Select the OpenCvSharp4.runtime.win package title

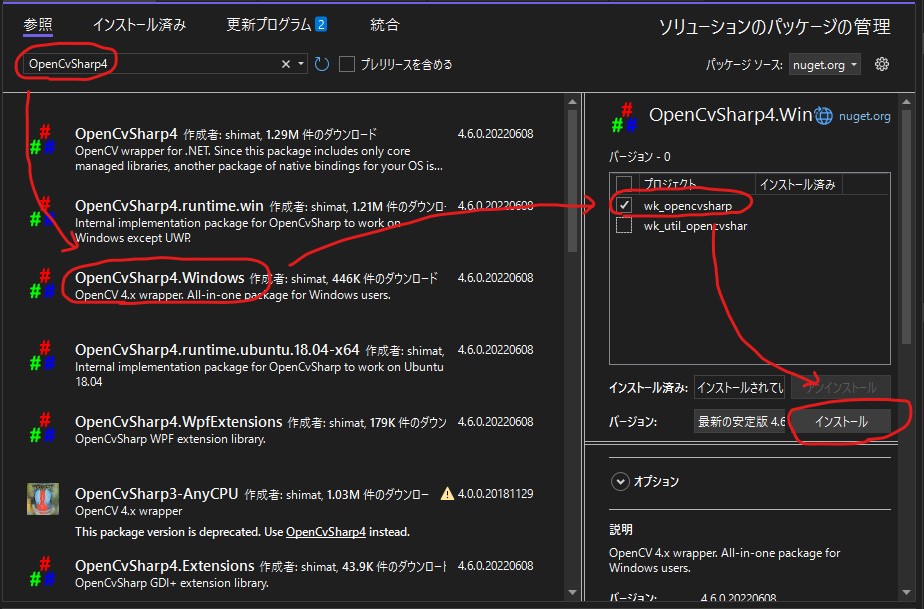169,206
